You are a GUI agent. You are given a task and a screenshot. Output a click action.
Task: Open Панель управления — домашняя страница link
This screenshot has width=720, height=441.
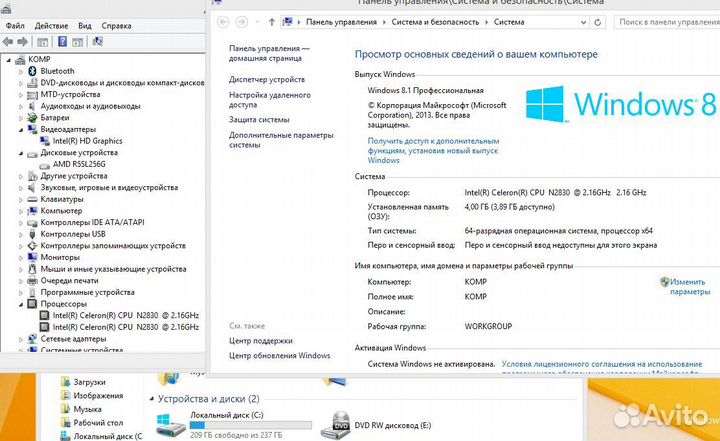click(x=270, y=53)
